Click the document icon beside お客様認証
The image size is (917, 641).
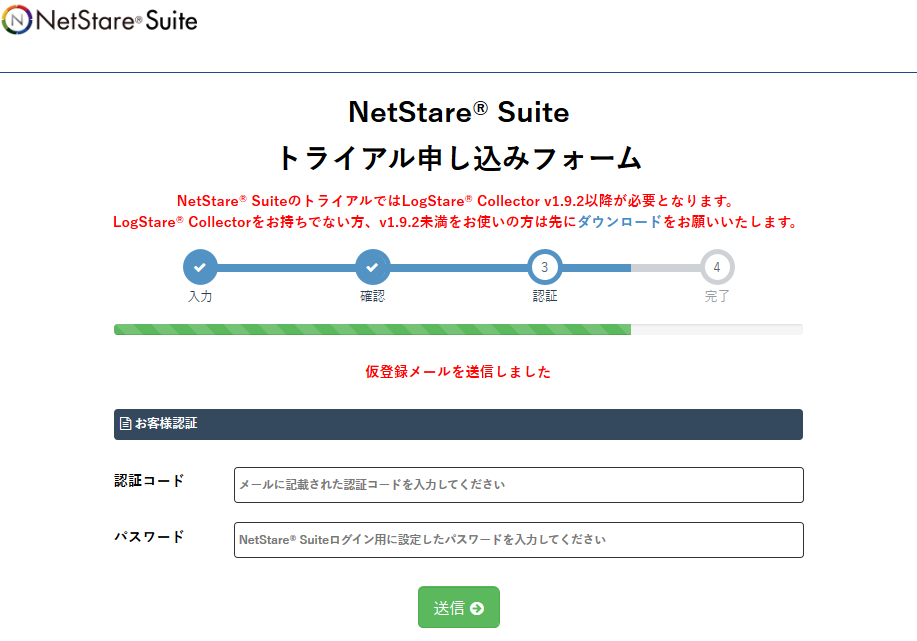[x=125, y=423]
